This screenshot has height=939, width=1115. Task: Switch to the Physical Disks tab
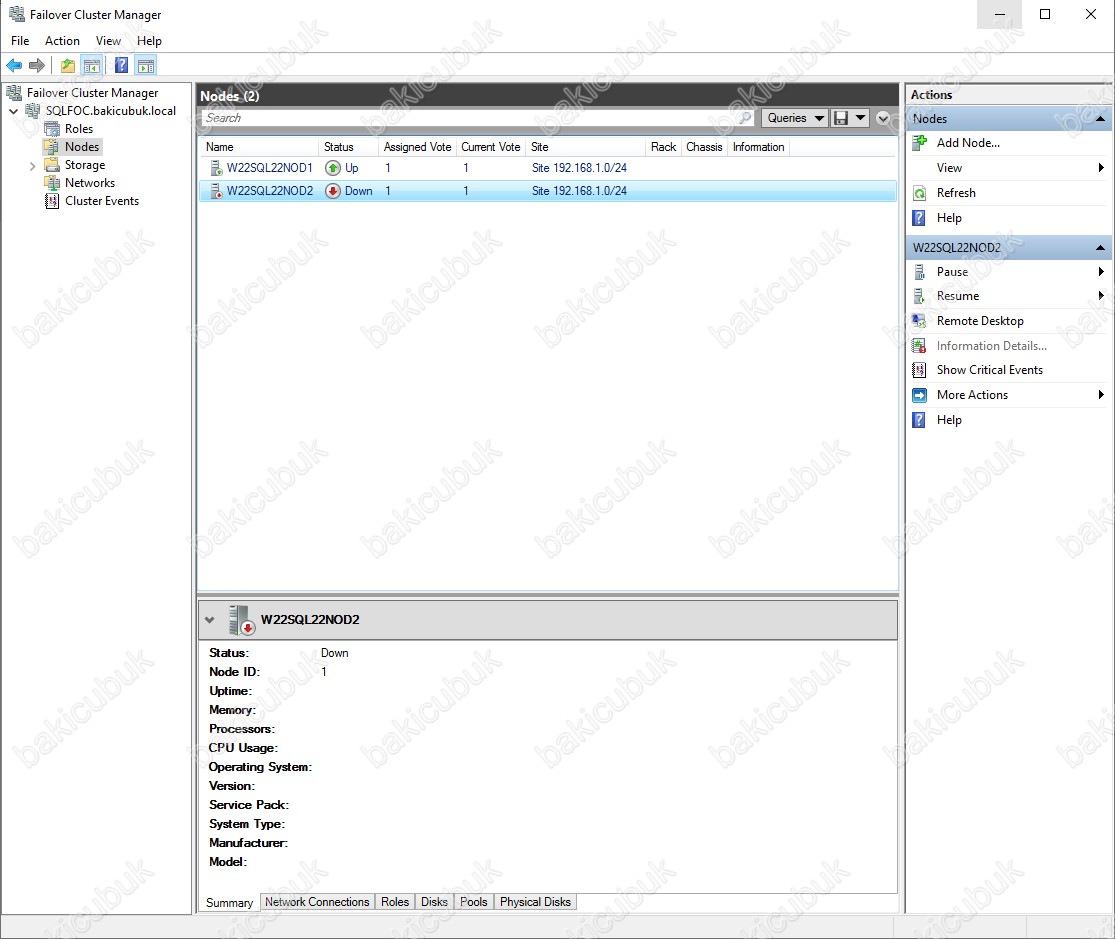click(x=535, y=902)
